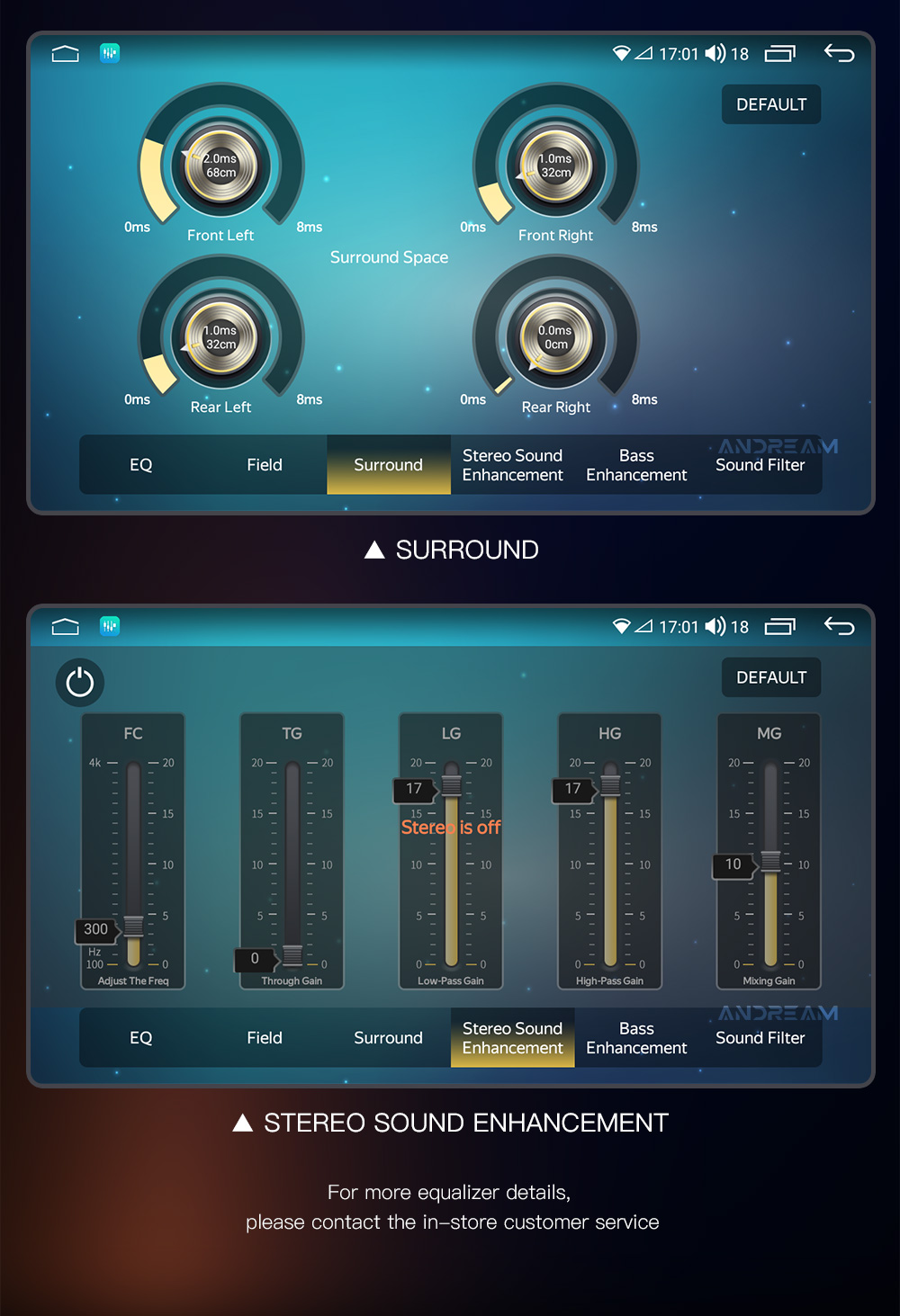The width and height of the screenshot is (900, 1316).
Task: Select the Surround tab in top screen
Action: (x=389, y=465)
